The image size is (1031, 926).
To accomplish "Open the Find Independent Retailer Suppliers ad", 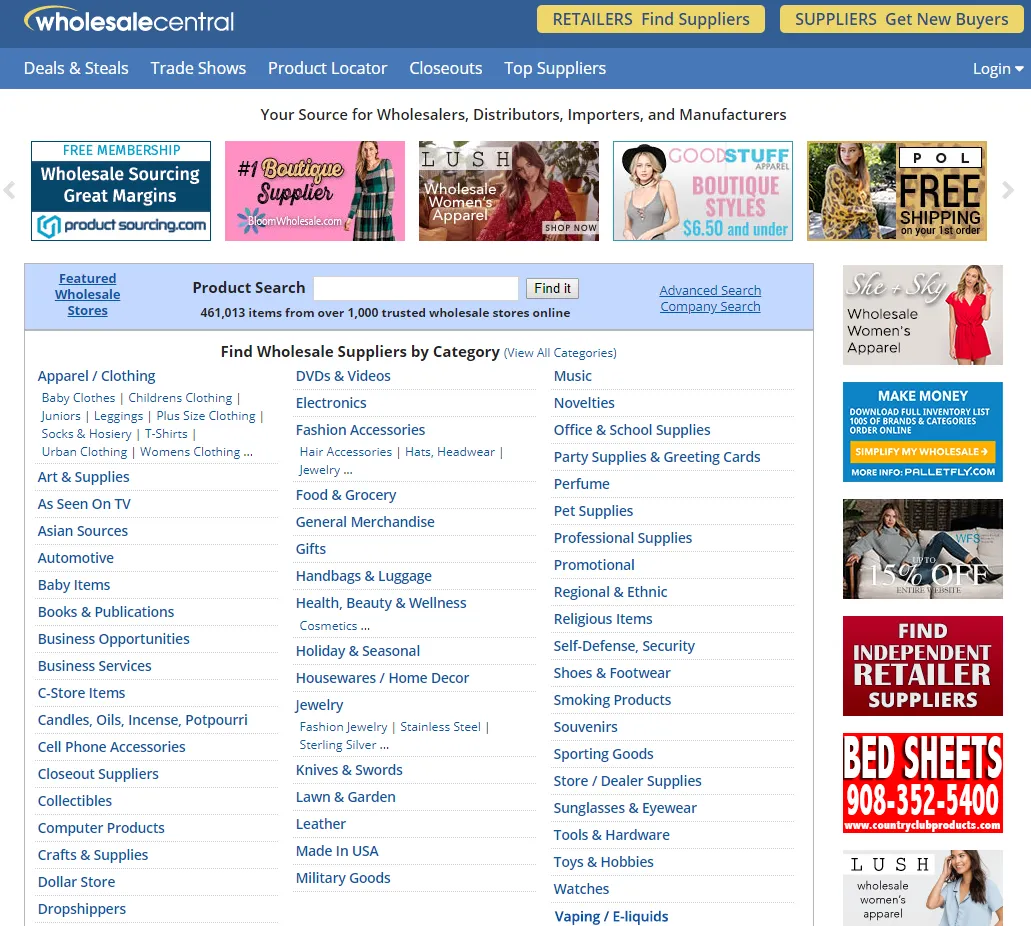I will point(923,666).
